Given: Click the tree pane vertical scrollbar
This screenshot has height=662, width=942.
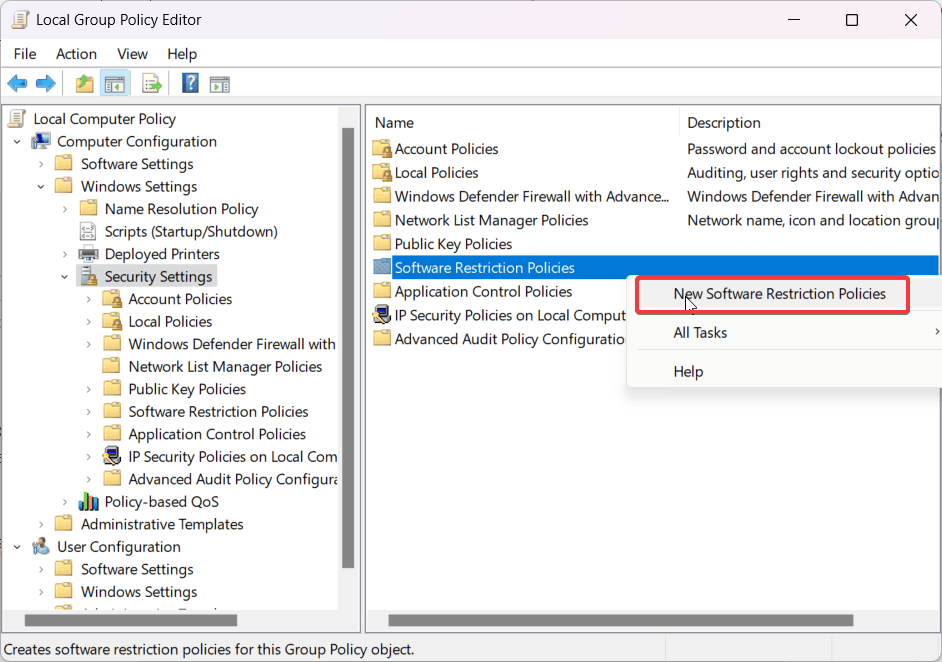Looking at the screenshot, I should tap(348, 348).
